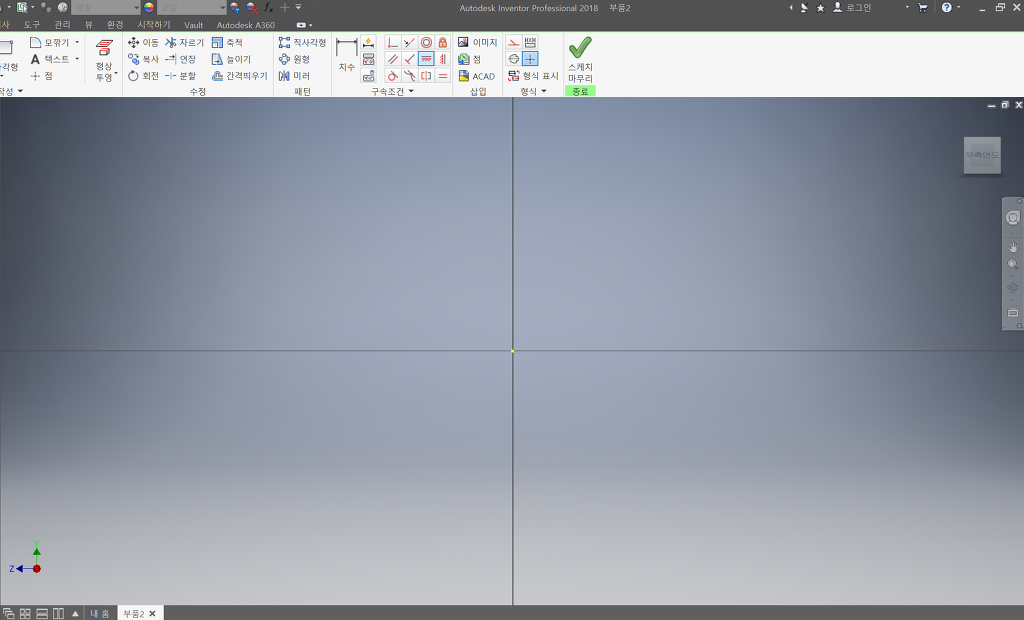Open the 도구 (Tools) ribbon tab
1024x620 pixels.
point(31,25)
